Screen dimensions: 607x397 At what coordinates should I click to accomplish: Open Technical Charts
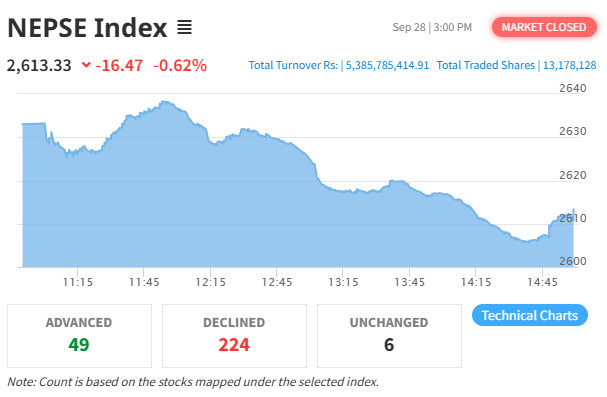point(530,315)
